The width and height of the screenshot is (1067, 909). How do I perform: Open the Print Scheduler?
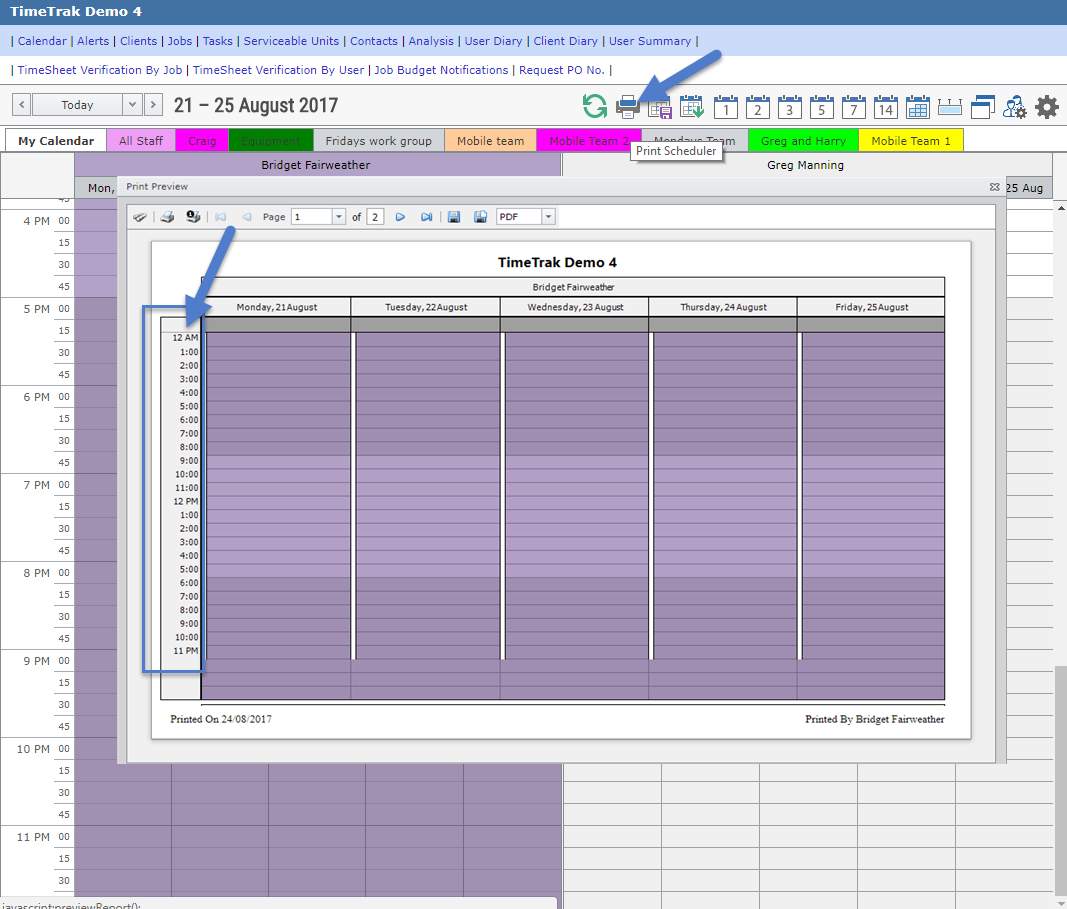point(627,106)
